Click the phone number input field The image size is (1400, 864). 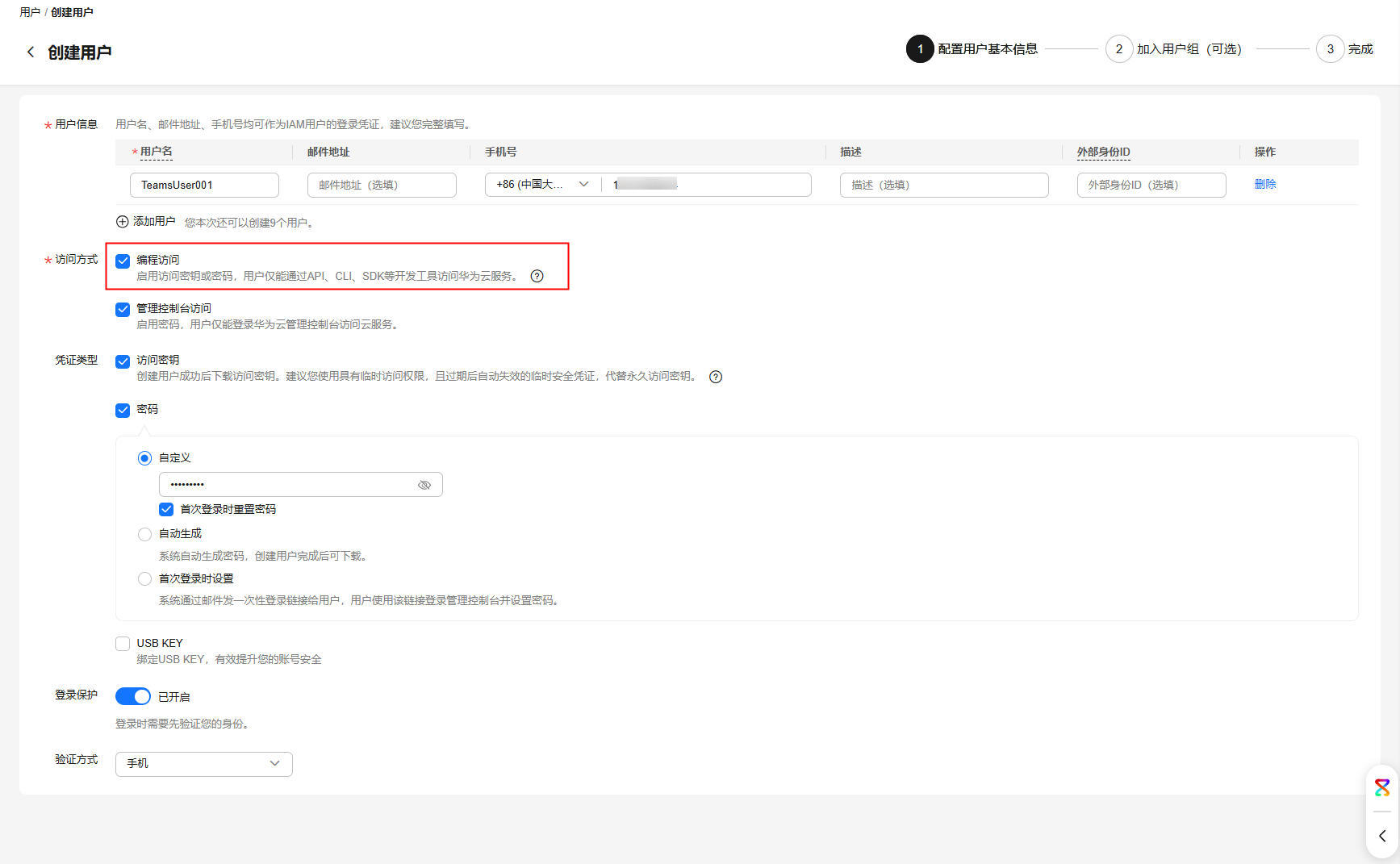tap(708, 185)
